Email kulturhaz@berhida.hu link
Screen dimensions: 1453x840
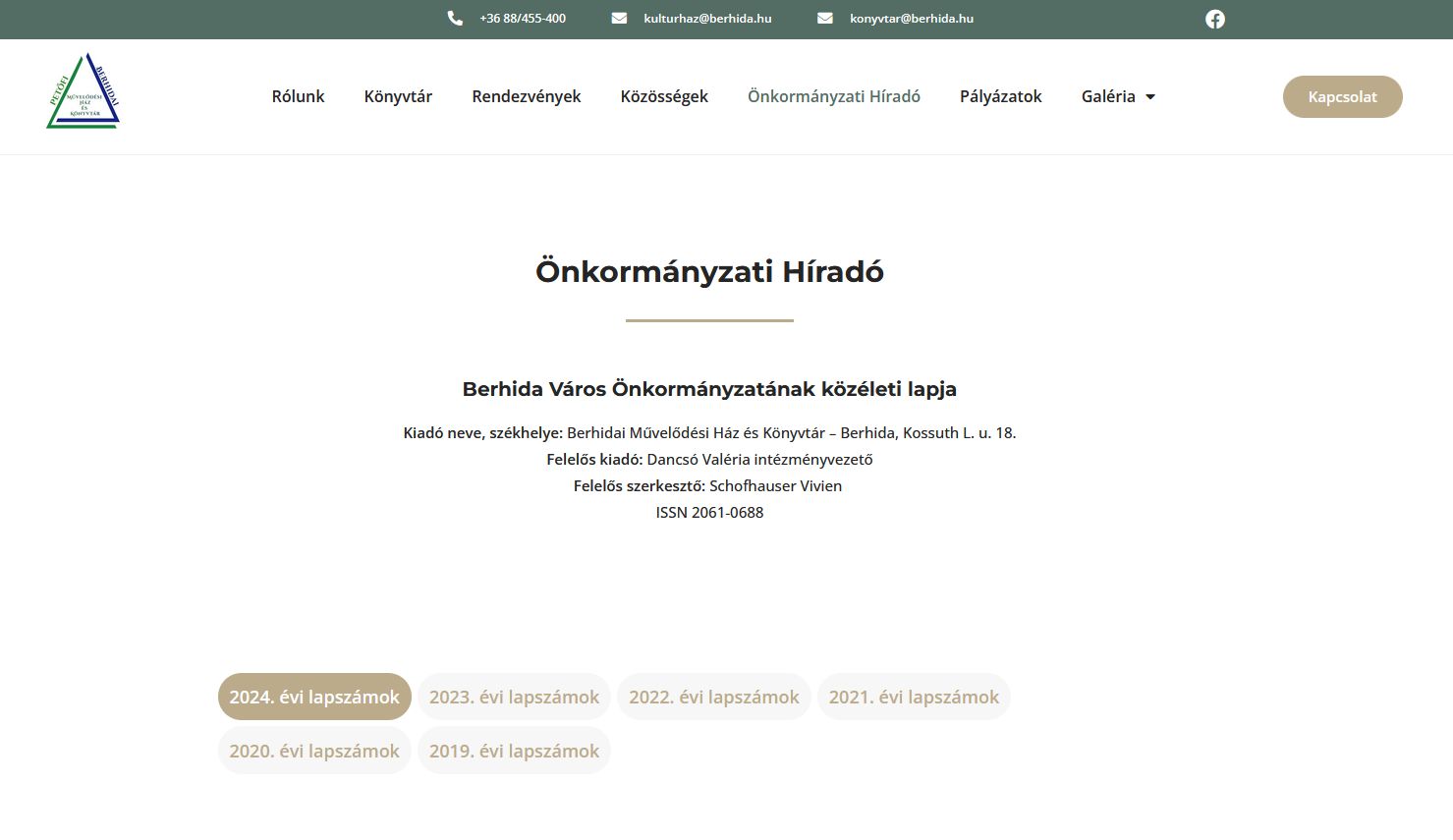(707, 19)
